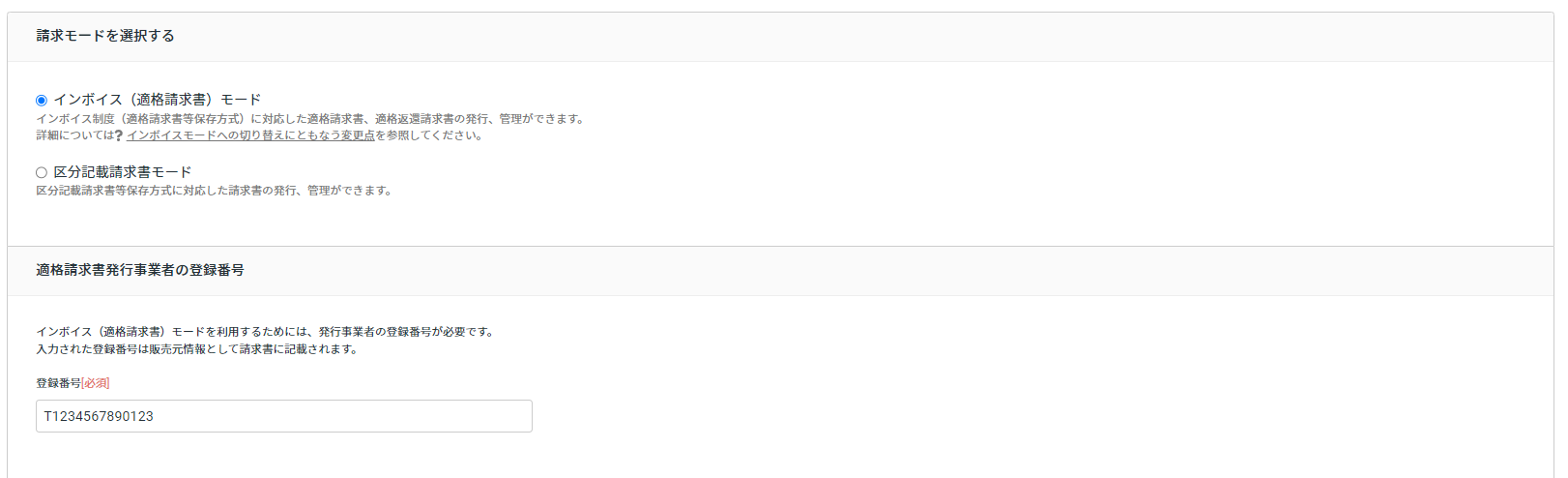Click the 請求モードを選択する section heading

point(105,36)
